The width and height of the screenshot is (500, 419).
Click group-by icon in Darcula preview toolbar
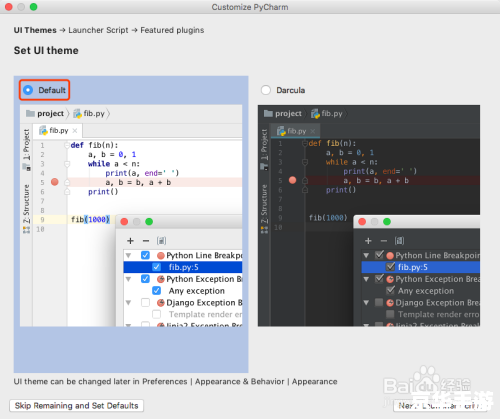pos(399,241)
